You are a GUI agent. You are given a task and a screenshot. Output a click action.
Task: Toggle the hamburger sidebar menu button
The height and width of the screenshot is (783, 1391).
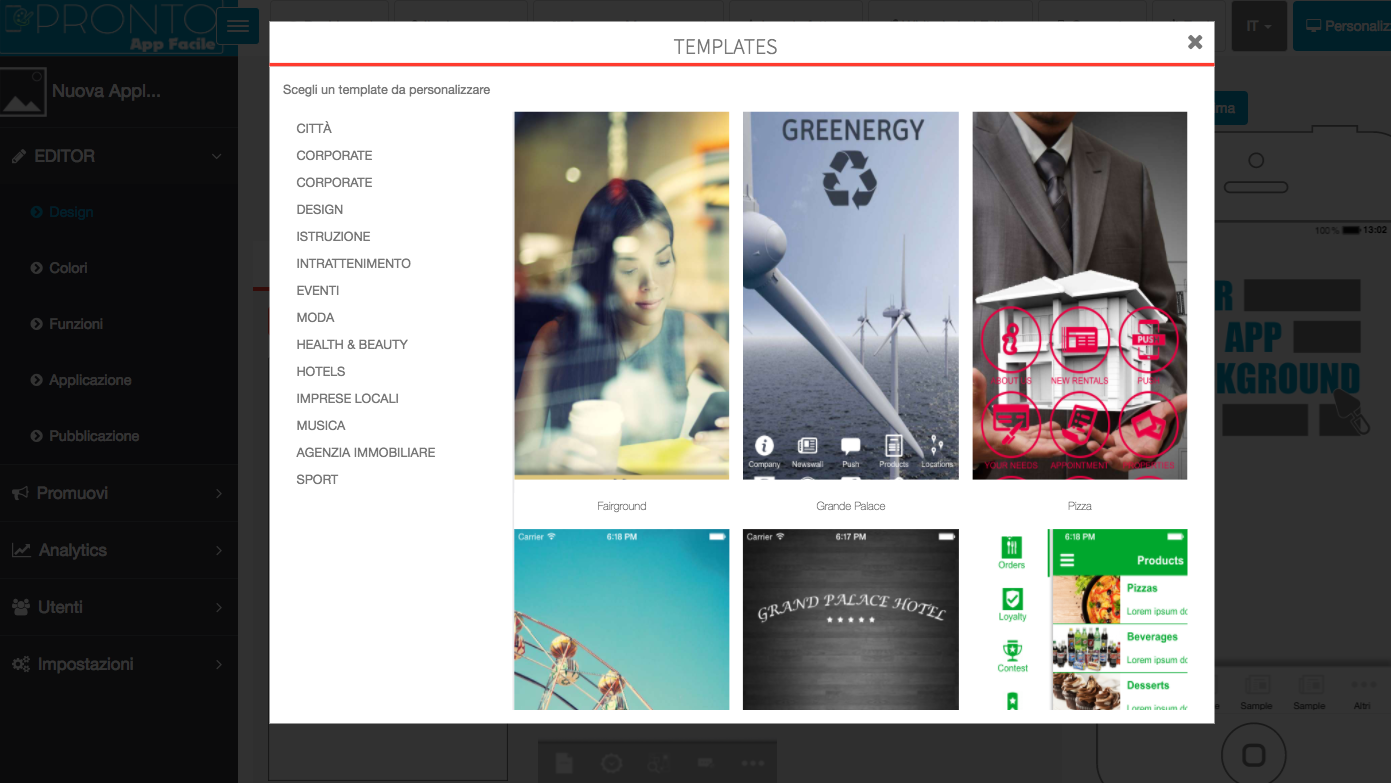[238, 26]
